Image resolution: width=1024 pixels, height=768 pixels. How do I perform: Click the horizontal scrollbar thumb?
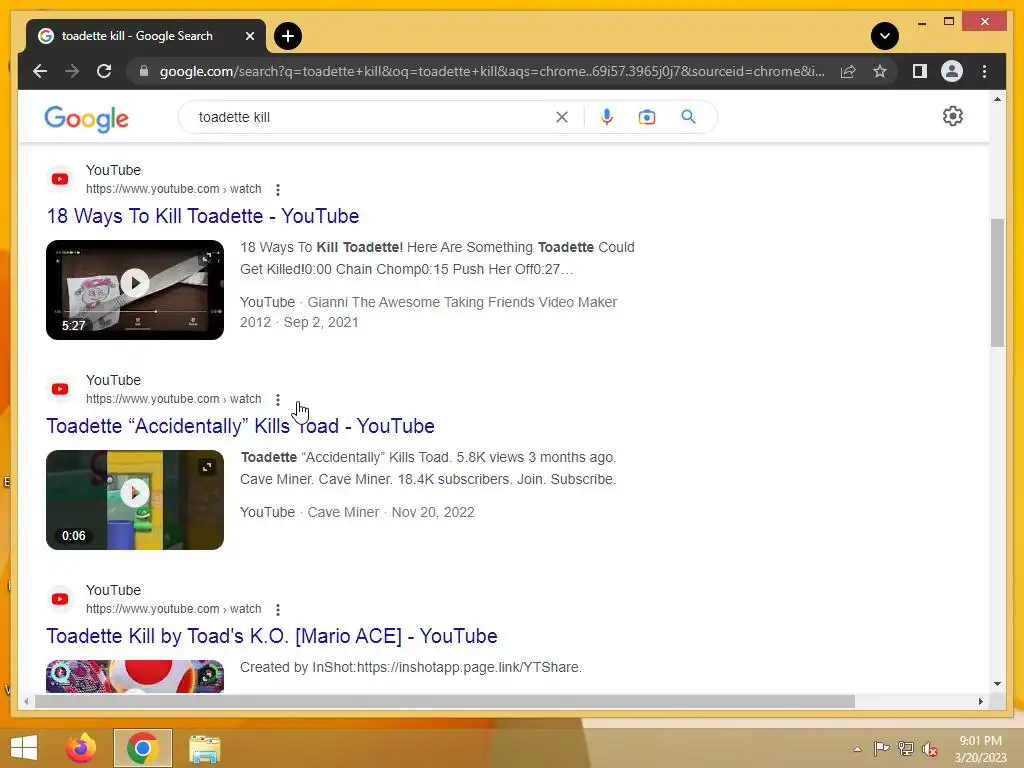point(445,701)
